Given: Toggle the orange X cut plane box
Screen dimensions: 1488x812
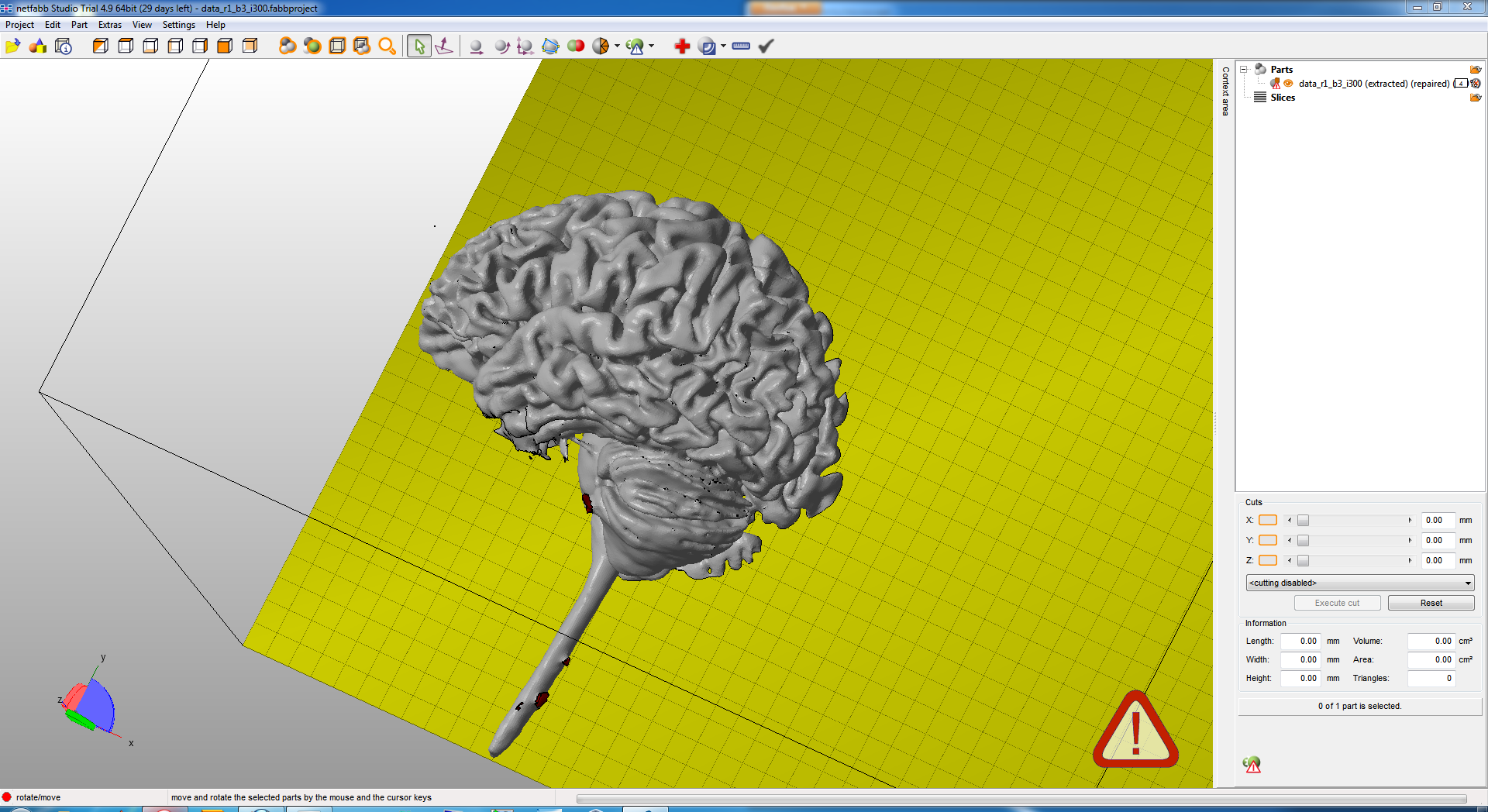Looking at the screenshot, I should tap(1267, 520).
